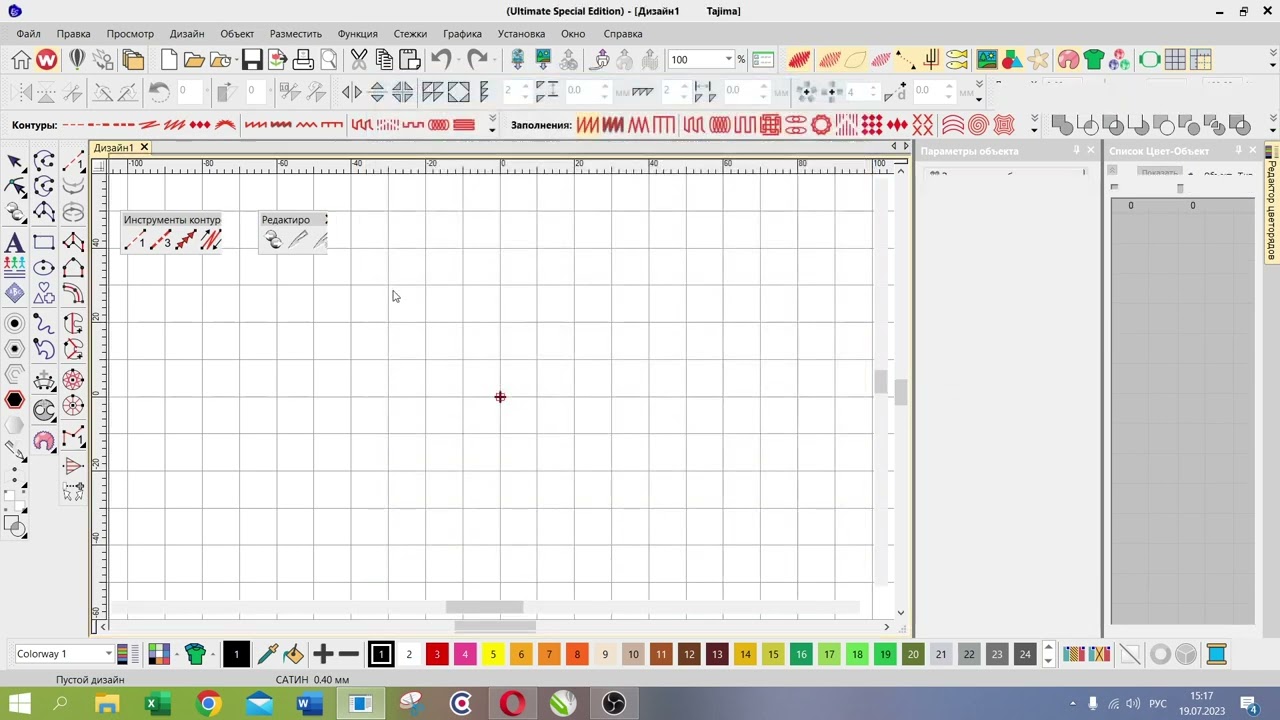Viewport: 1280px width, 720px height.
Task: Select red color swatch 3
Action: click(x=437, y=654)
